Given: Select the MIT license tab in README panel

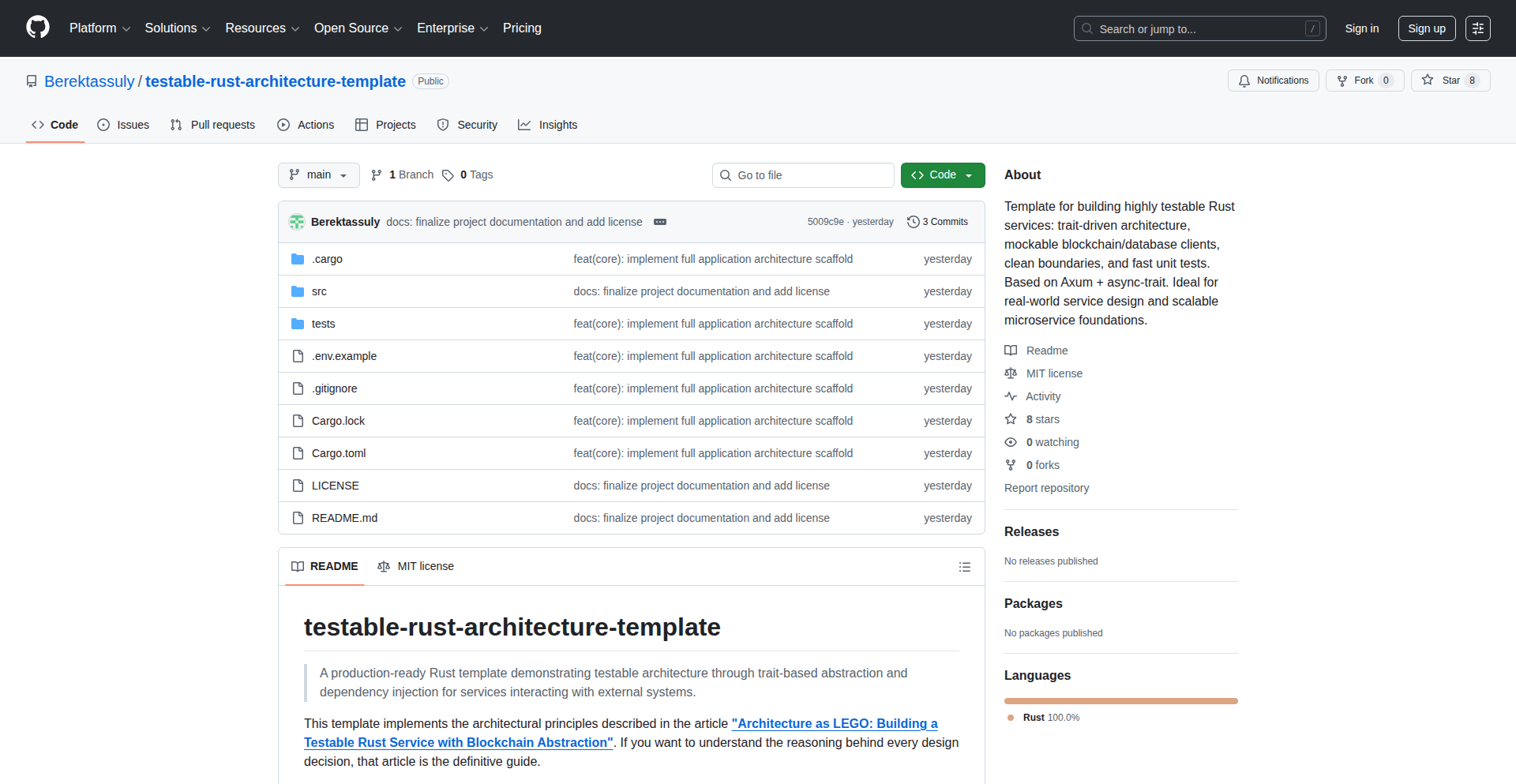Looking at the screenshot, I should (416, 566).
